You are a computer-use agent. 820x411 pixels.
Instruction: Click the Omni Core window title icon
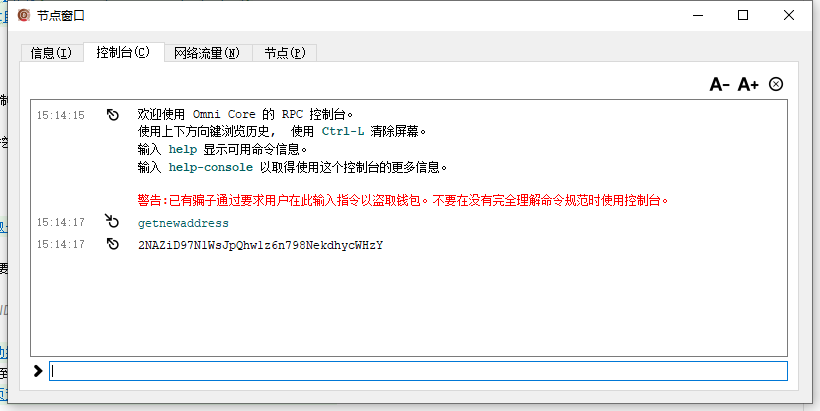click(24, 15)
